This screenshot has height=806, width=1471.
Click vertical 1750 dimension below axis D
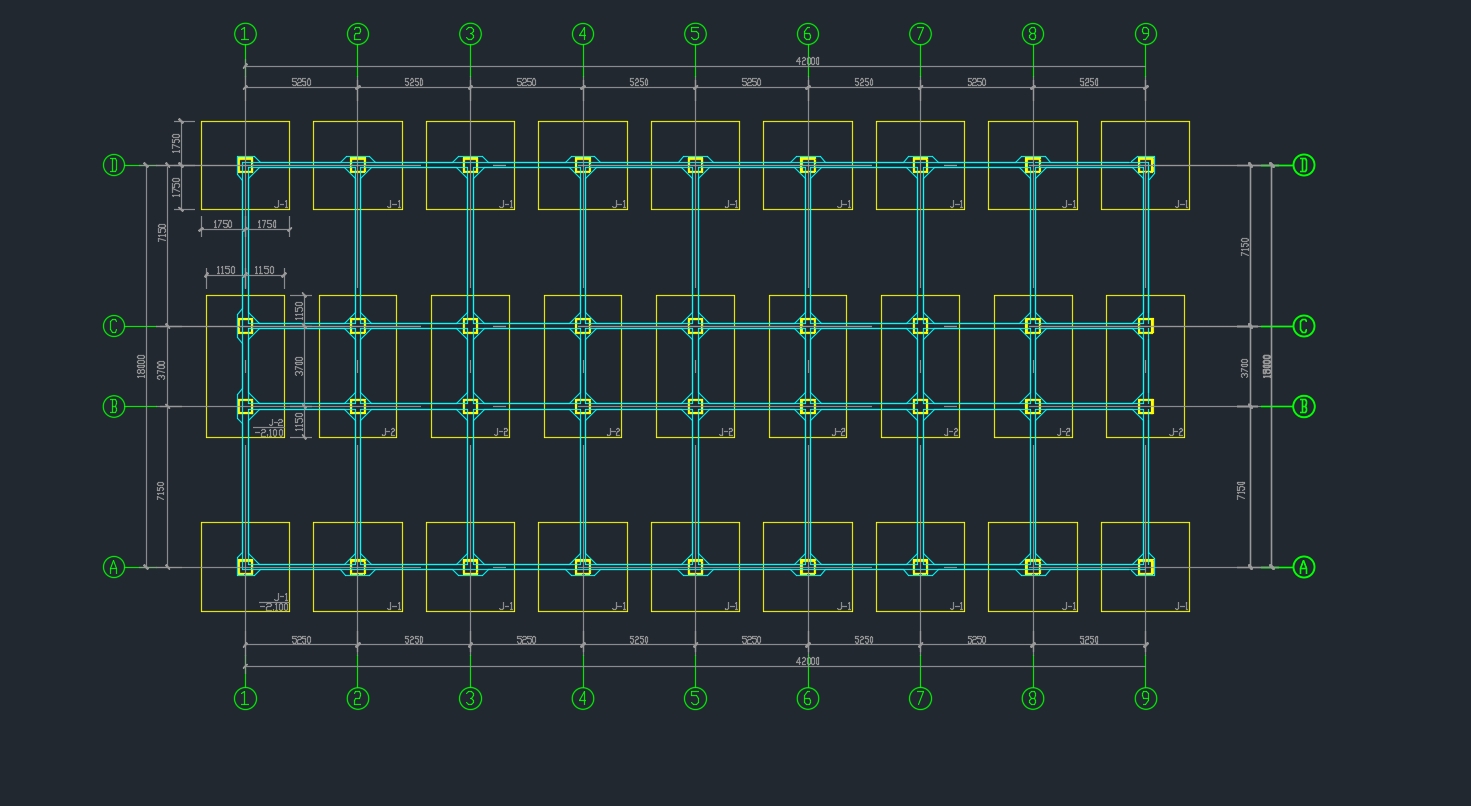[x=177, y=187]
